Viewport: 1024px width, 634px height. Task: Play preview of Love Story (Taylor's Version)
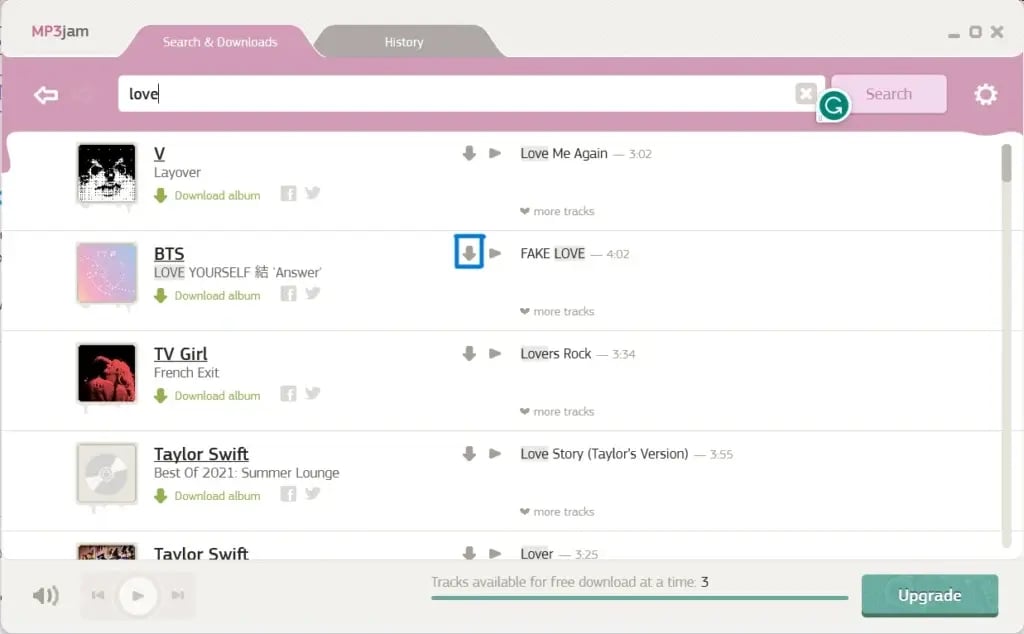pyautogui.click(x=495, y=453)
